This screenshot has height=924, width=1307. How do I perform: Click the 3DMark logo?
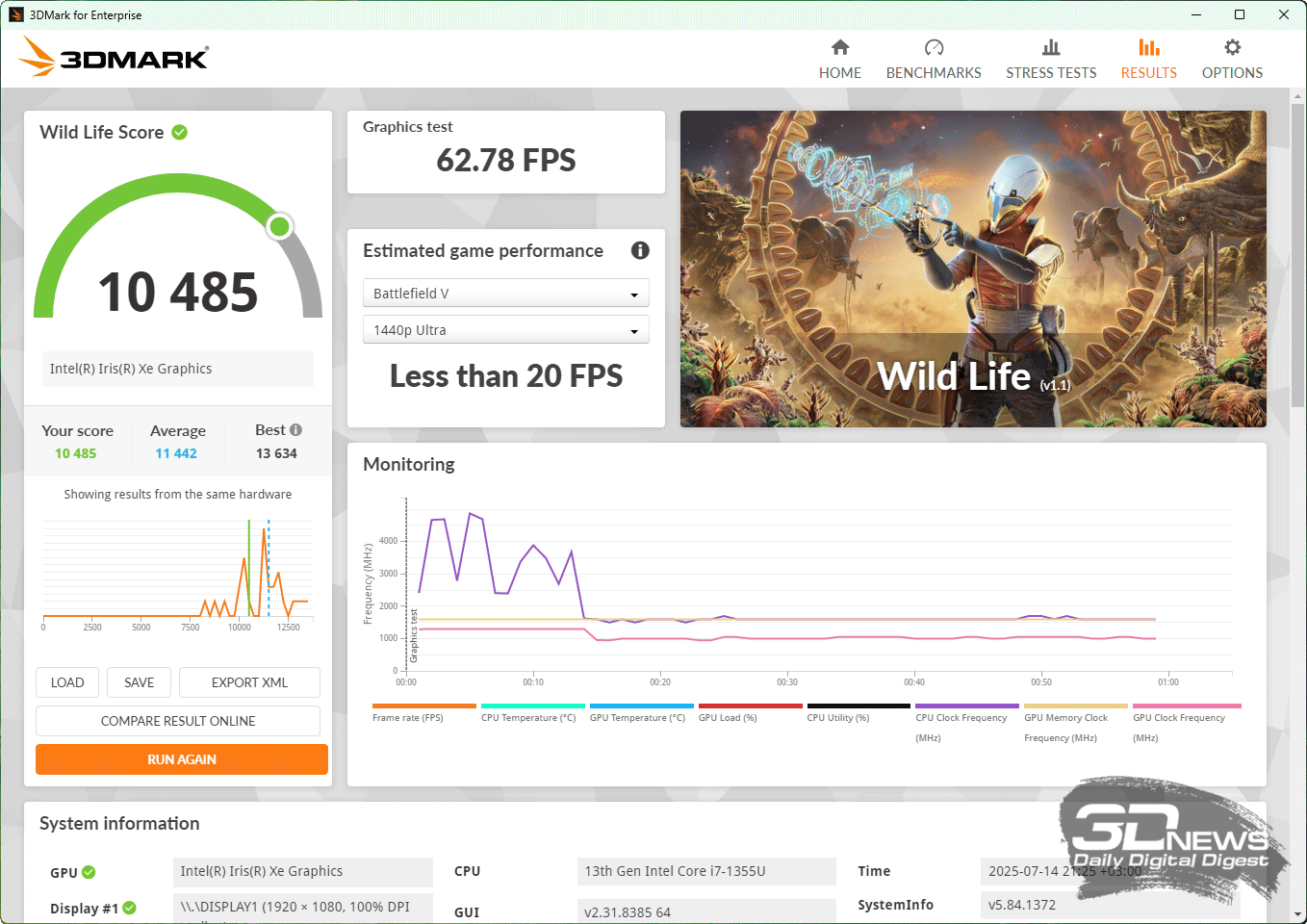pyautogui.click(x=114, y=57)
